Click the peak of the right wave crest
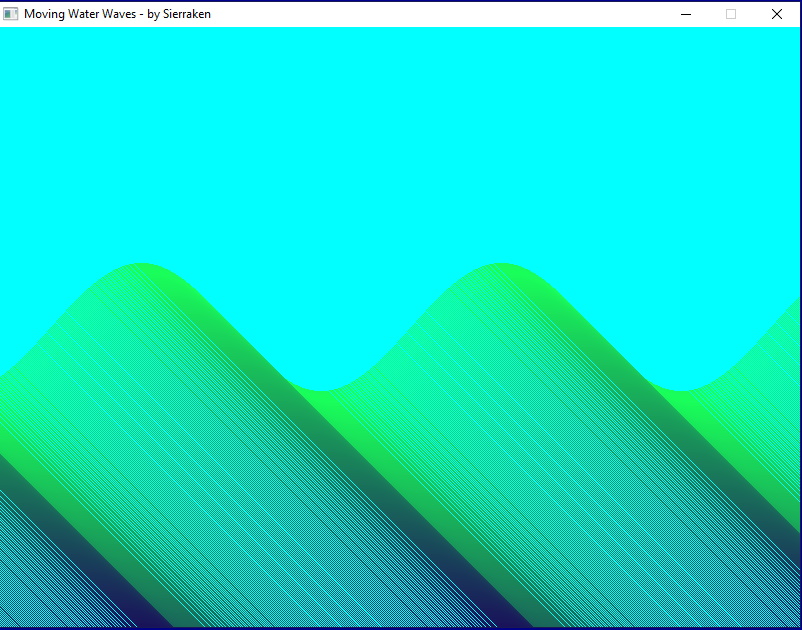 (x=500, y=266)
